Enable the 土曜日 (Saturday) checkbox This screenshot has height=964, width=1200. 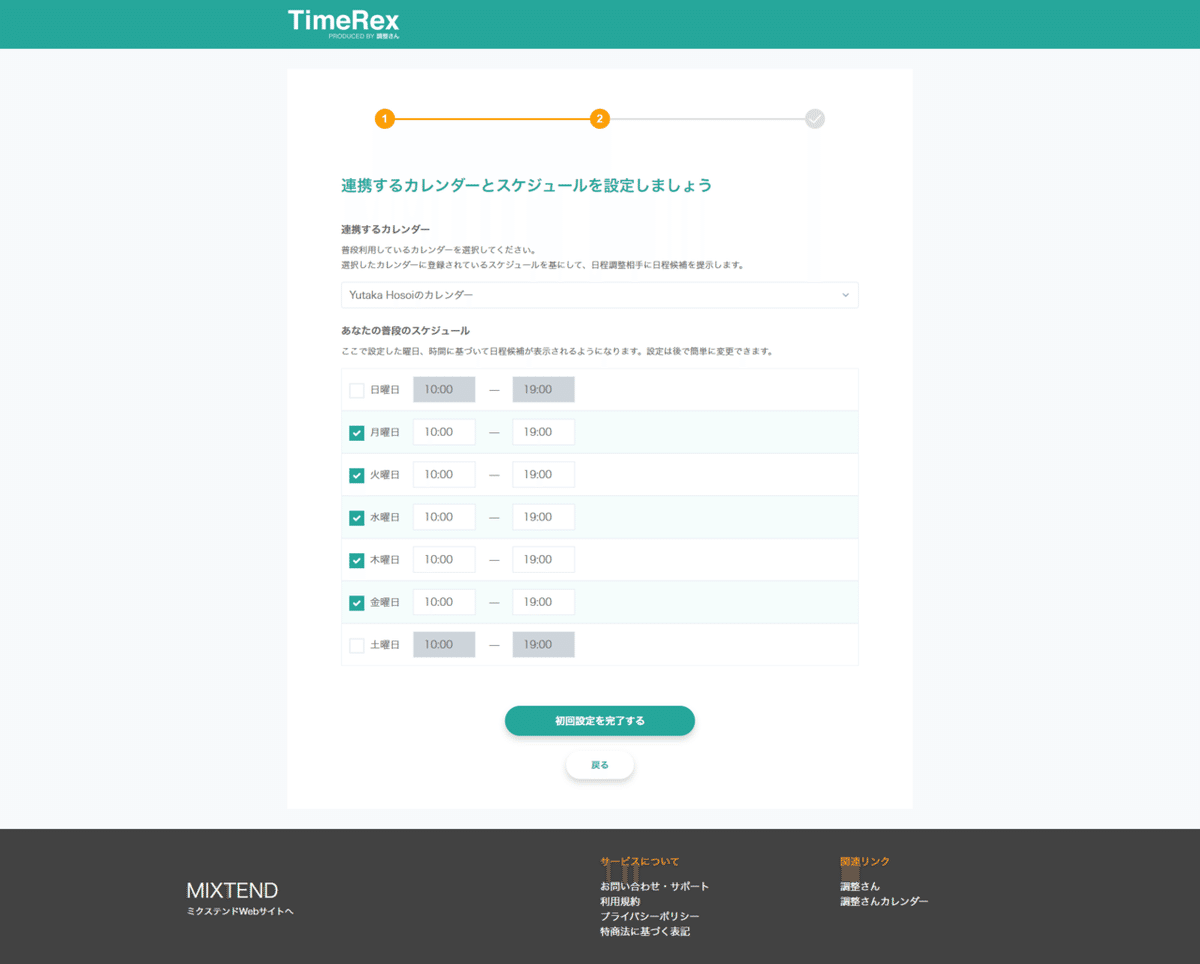(356, 645)
